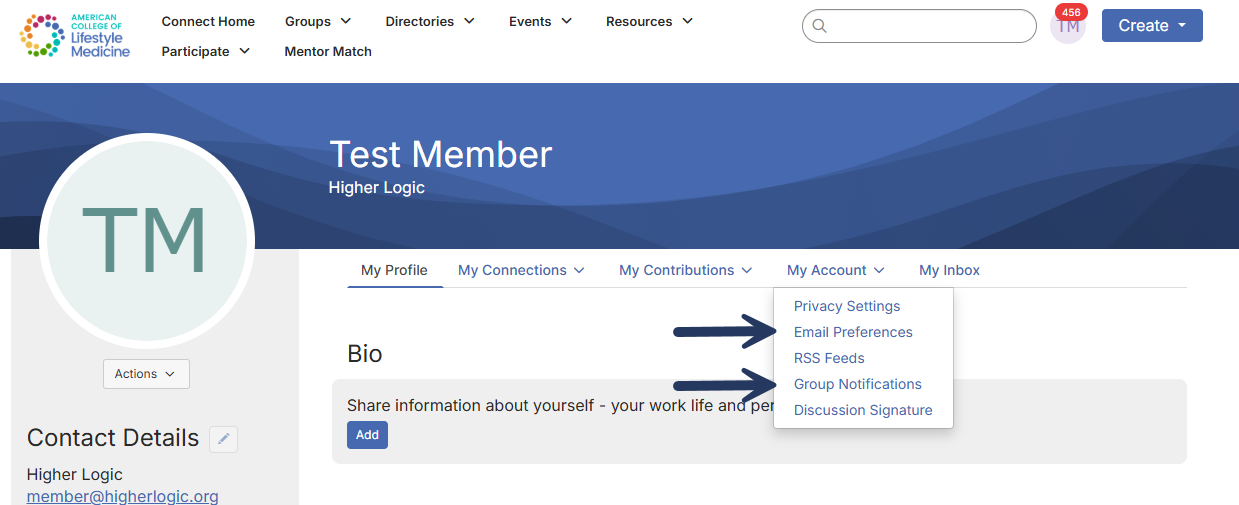
Task: Expand the Groups navigation dropdown
Action: click(x=318, y=21)
